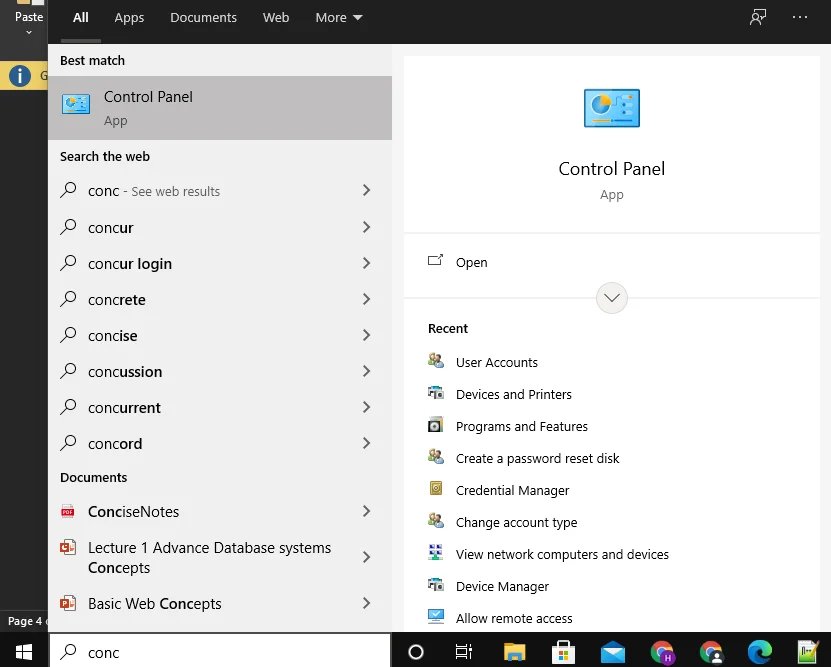This screenshot has height=667, width=831.
Task: Open the three-dots options menu
Action: click(800, 17)
